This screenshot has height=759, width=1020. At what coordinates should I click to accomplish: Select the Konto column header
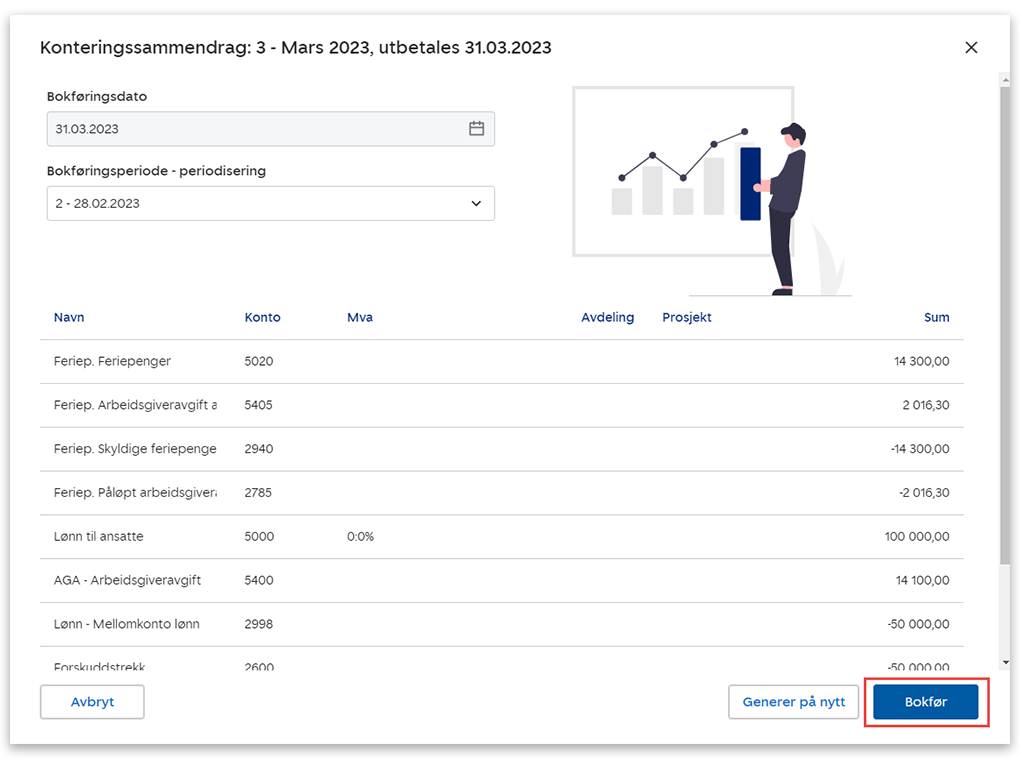(x=262, y=317)
